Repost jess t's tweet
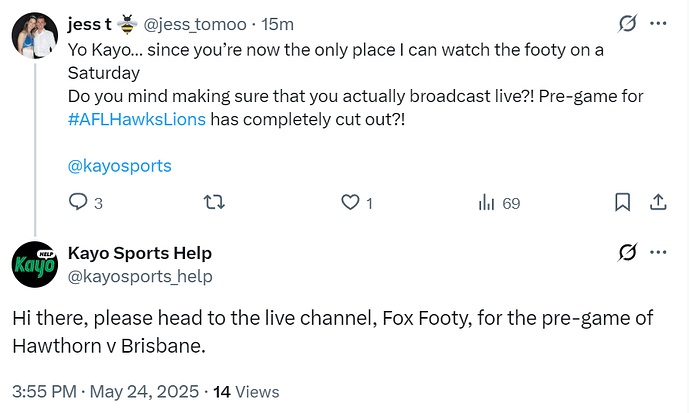This screenshot has width=690, height=413. click(x=213, y=203)
